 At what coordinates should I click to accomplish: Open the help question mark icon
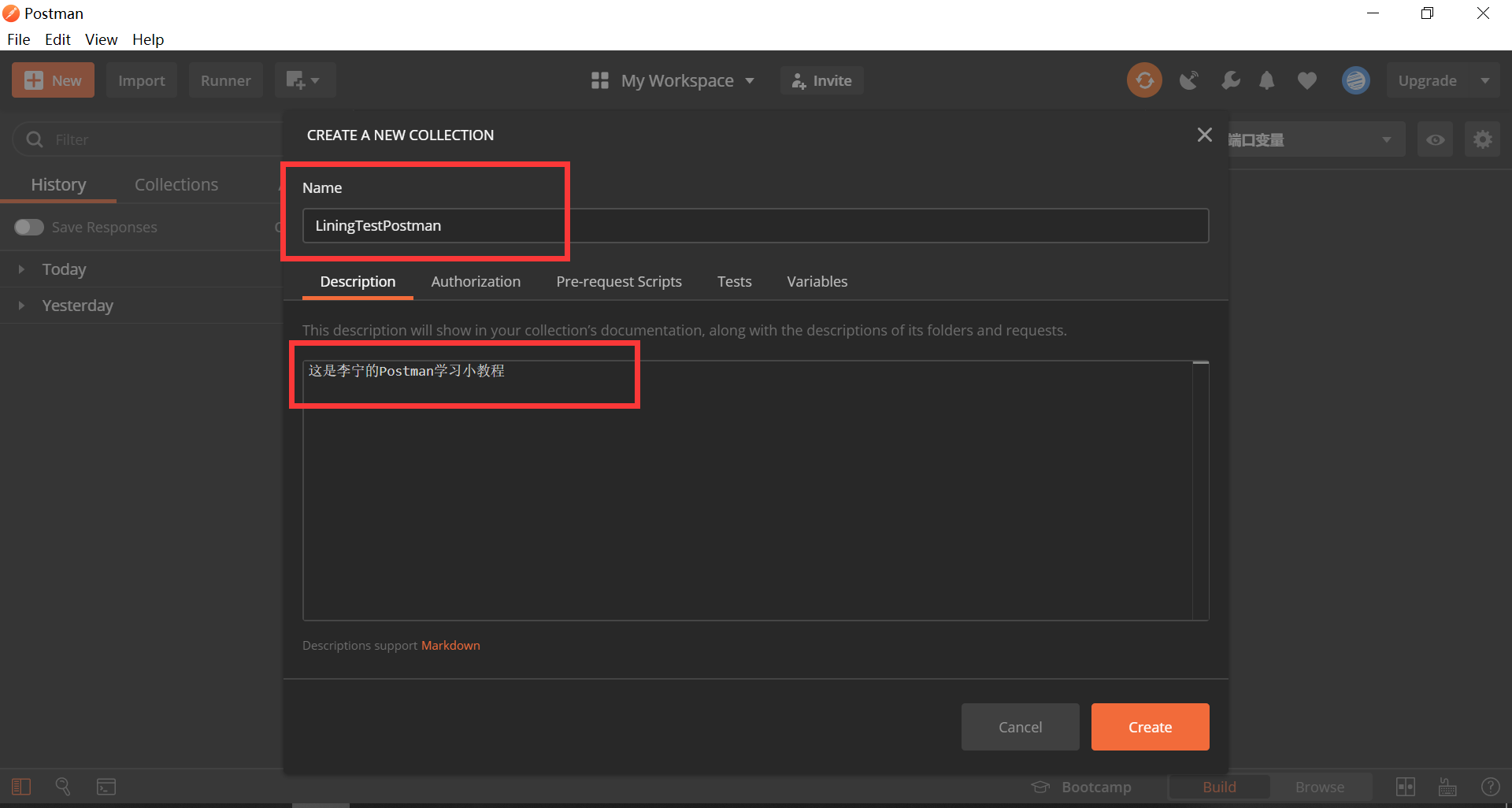[1490, 787]
